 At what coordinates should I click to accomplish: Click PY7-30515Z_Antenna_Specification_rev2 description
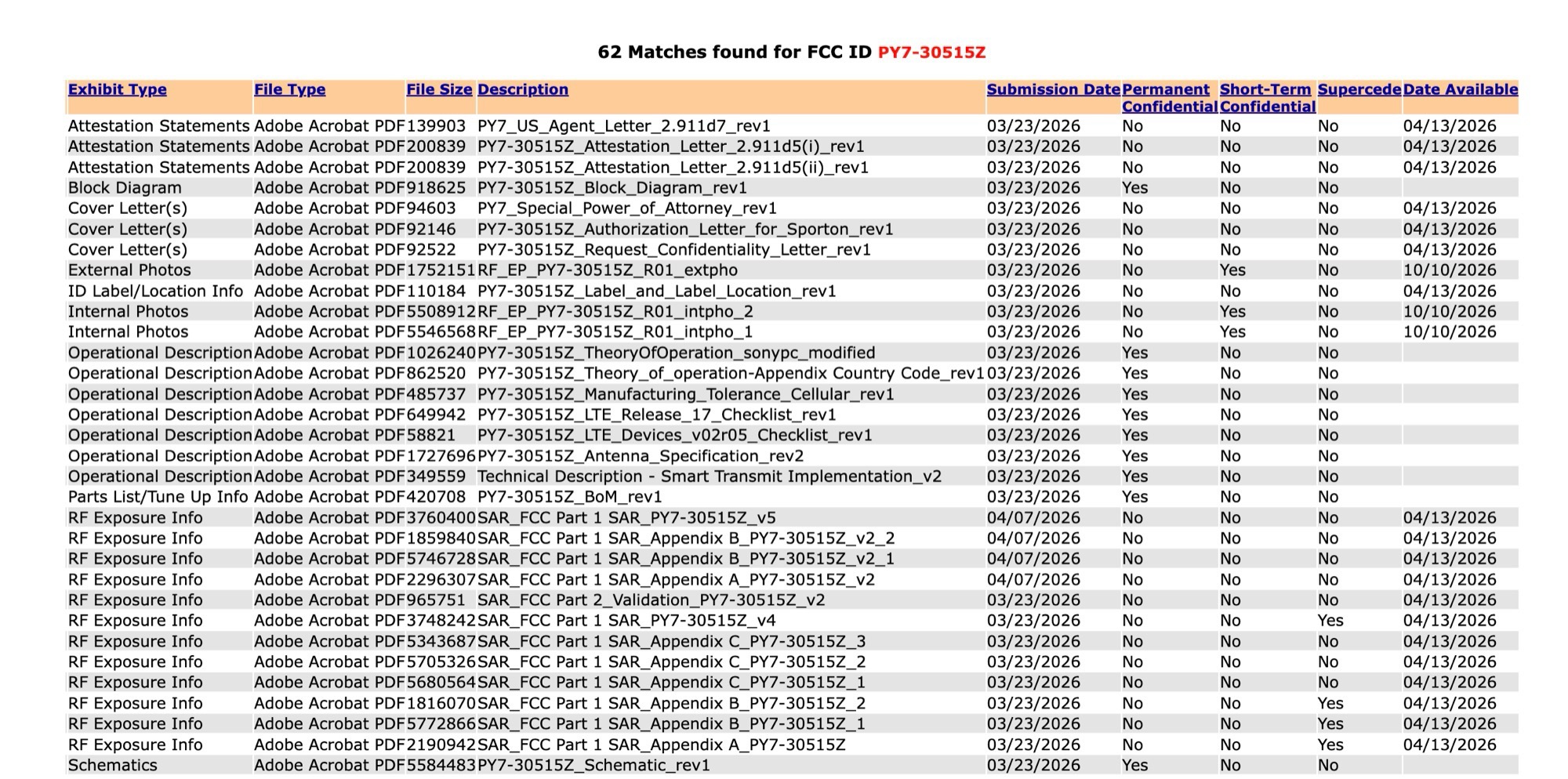click(641, 456)
